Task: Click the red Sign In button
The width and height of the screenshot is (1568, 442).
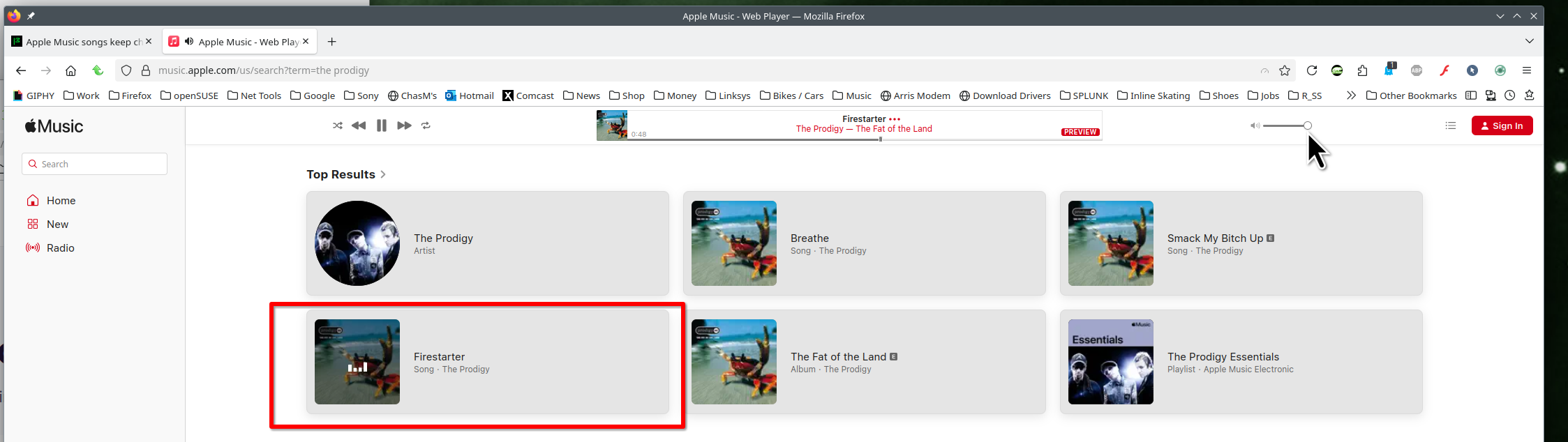Action: coord(1502,125)
